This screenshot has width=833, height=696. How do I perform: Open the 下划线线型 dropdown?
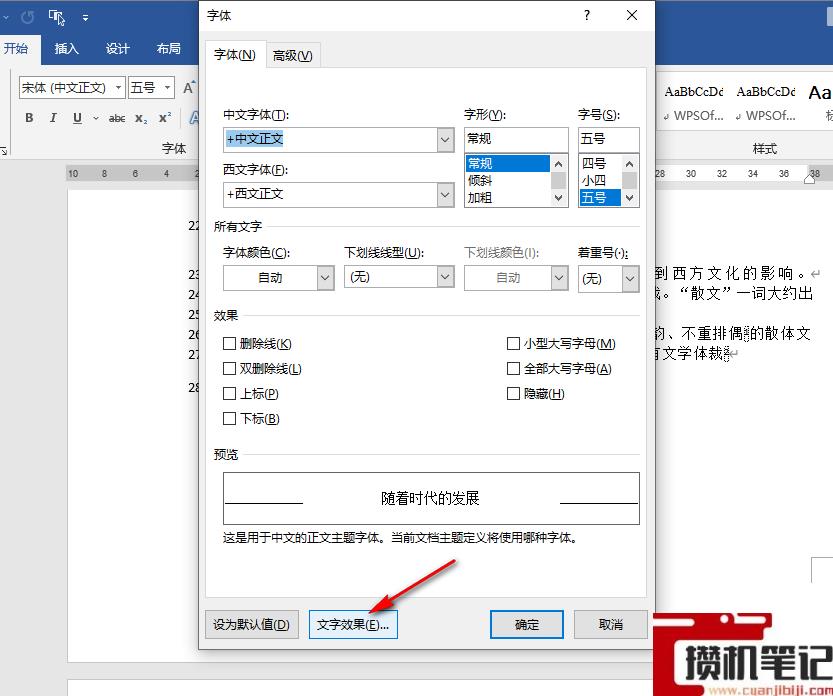click(445, 277)
